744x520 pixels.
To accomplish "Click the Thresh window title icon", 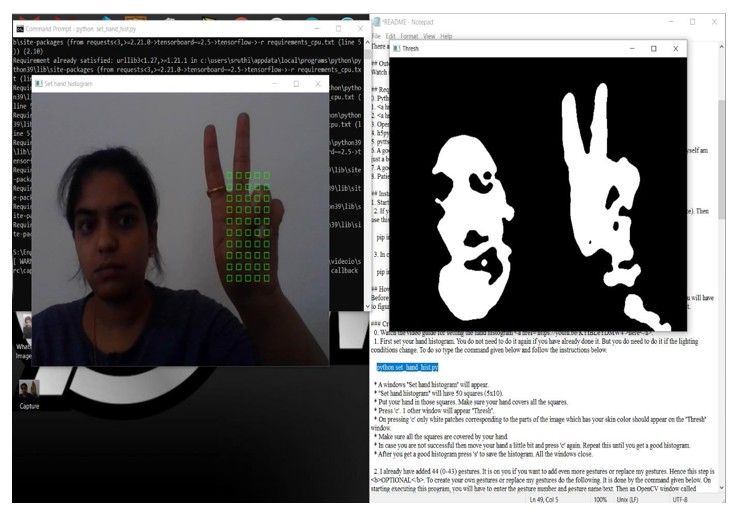I will pyautogui.click(x=397, y=48).
